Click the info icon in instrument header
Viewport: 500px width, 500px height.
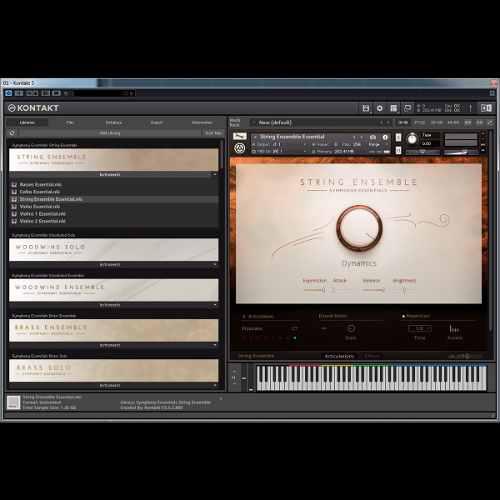385,137
